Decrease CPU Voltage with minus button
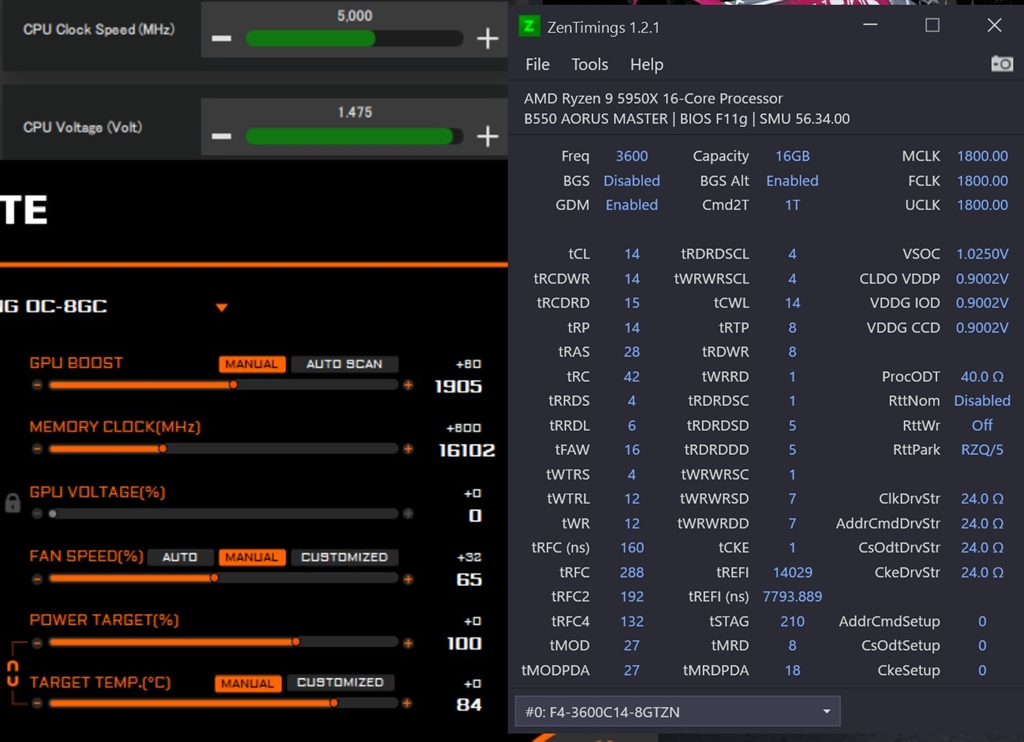 click(221, 137)
